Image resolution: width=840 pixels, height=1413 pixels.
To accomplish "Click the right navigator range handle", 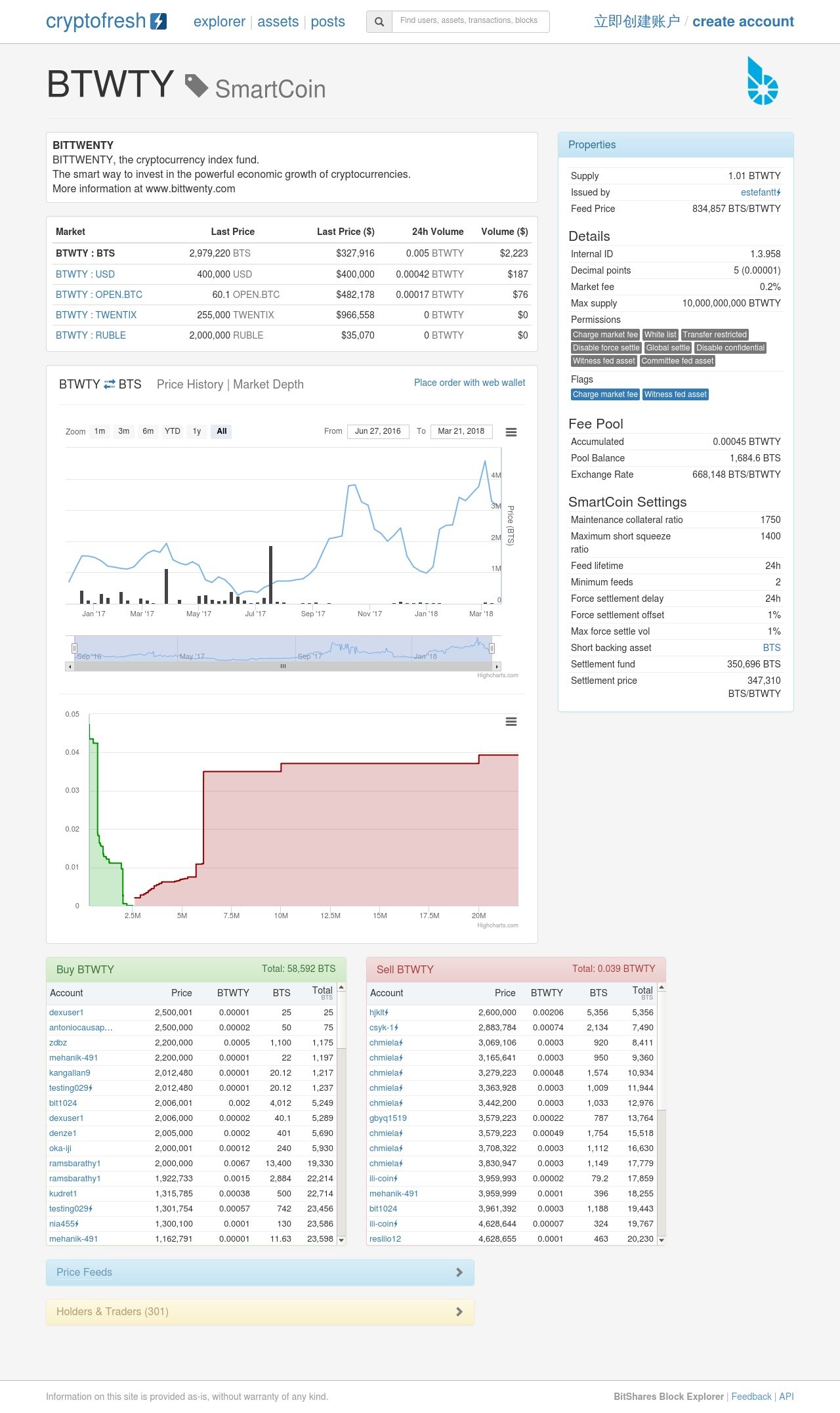I will coord(492,648).
